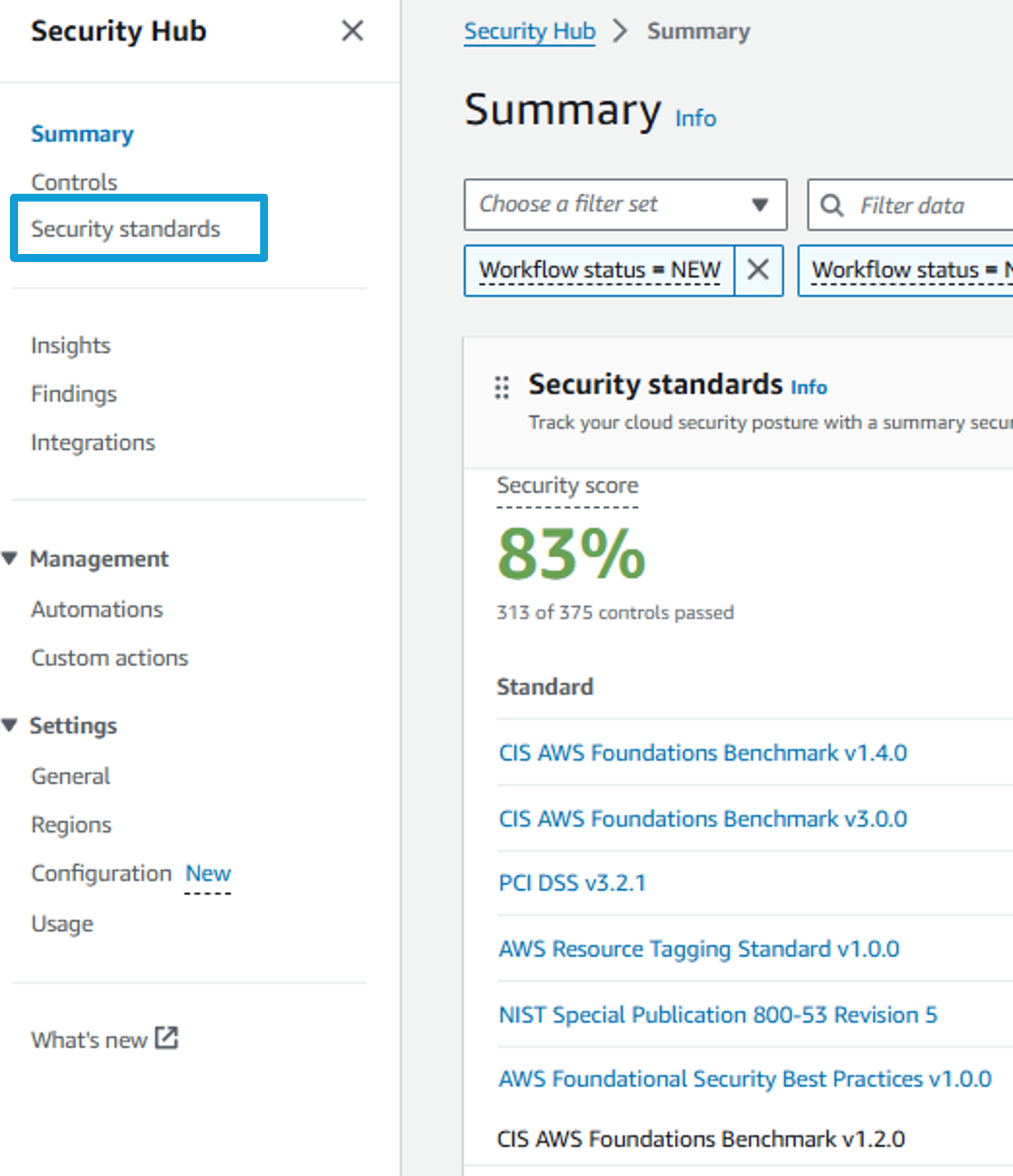
Task: Open Automations under Management
Action: point(97,609)
